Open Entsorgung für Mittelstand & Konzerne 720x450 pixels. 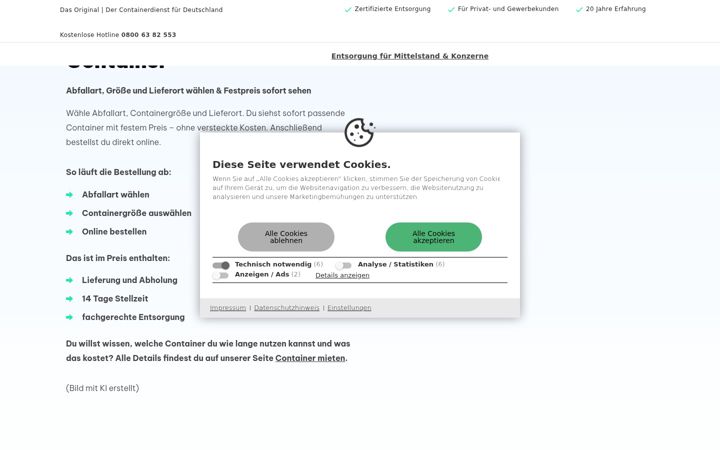click(x=410, y=56)
